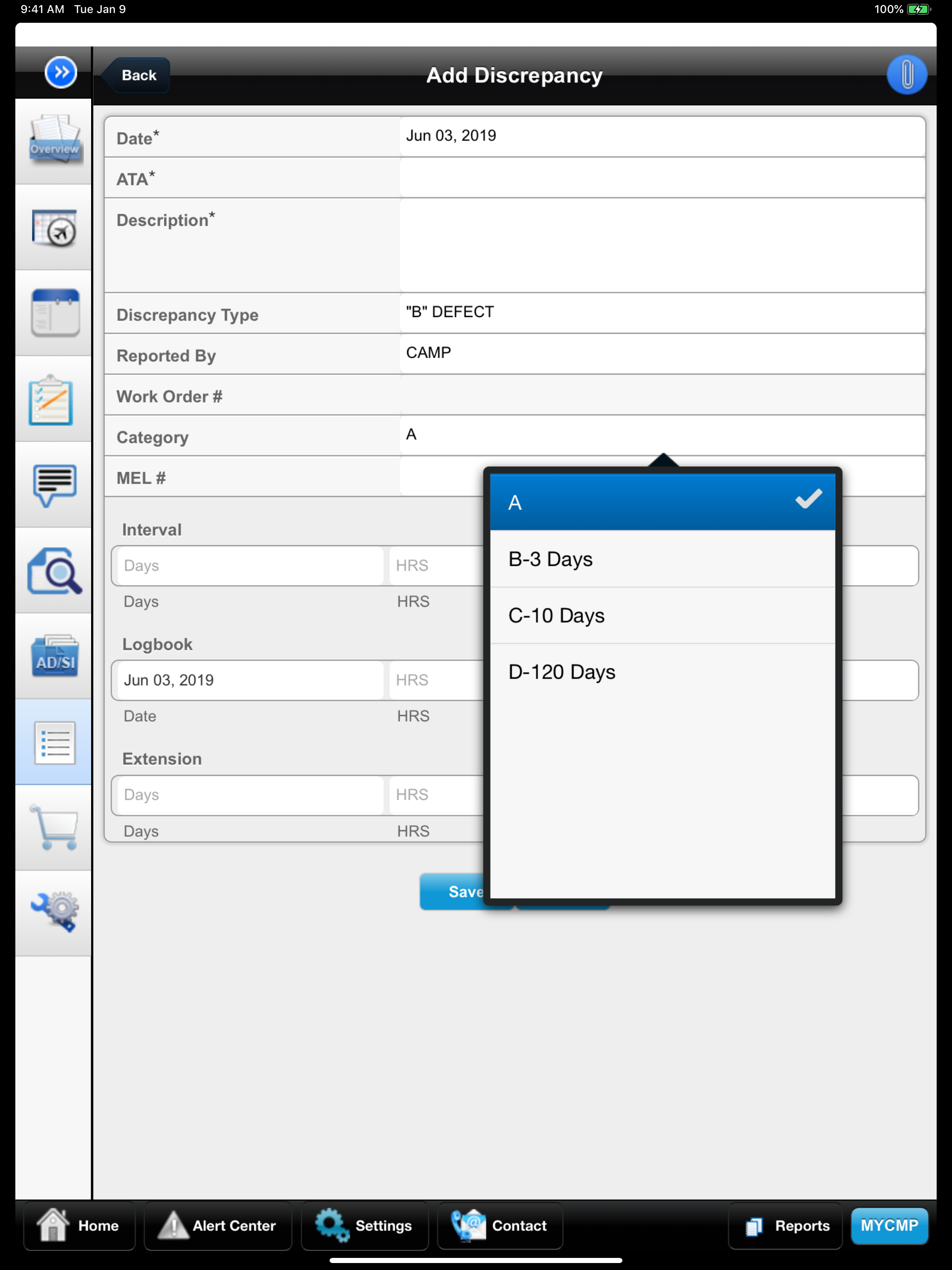This screenshot has height=1270, width=952.
Task: Tap the Logbook HRS input field
Action: coord(437,680)
